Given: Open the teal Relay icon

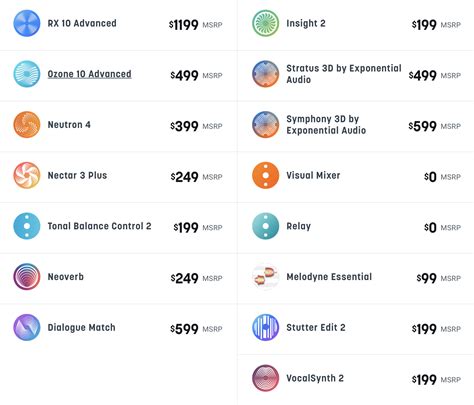Looking at the screenshot, I should click(266, 226).
